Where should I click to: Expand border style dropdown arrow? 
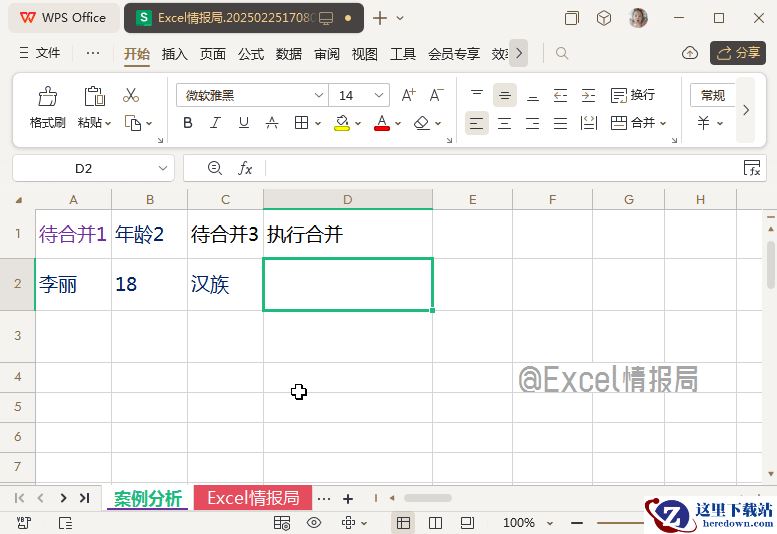[x=318, y=123]
